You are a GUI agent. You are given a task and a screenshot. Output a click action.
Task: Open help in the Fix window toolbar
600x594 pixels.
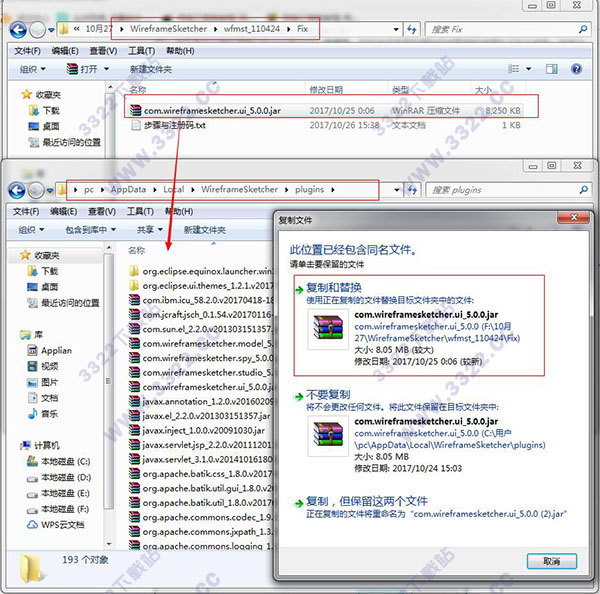(576, 69)
